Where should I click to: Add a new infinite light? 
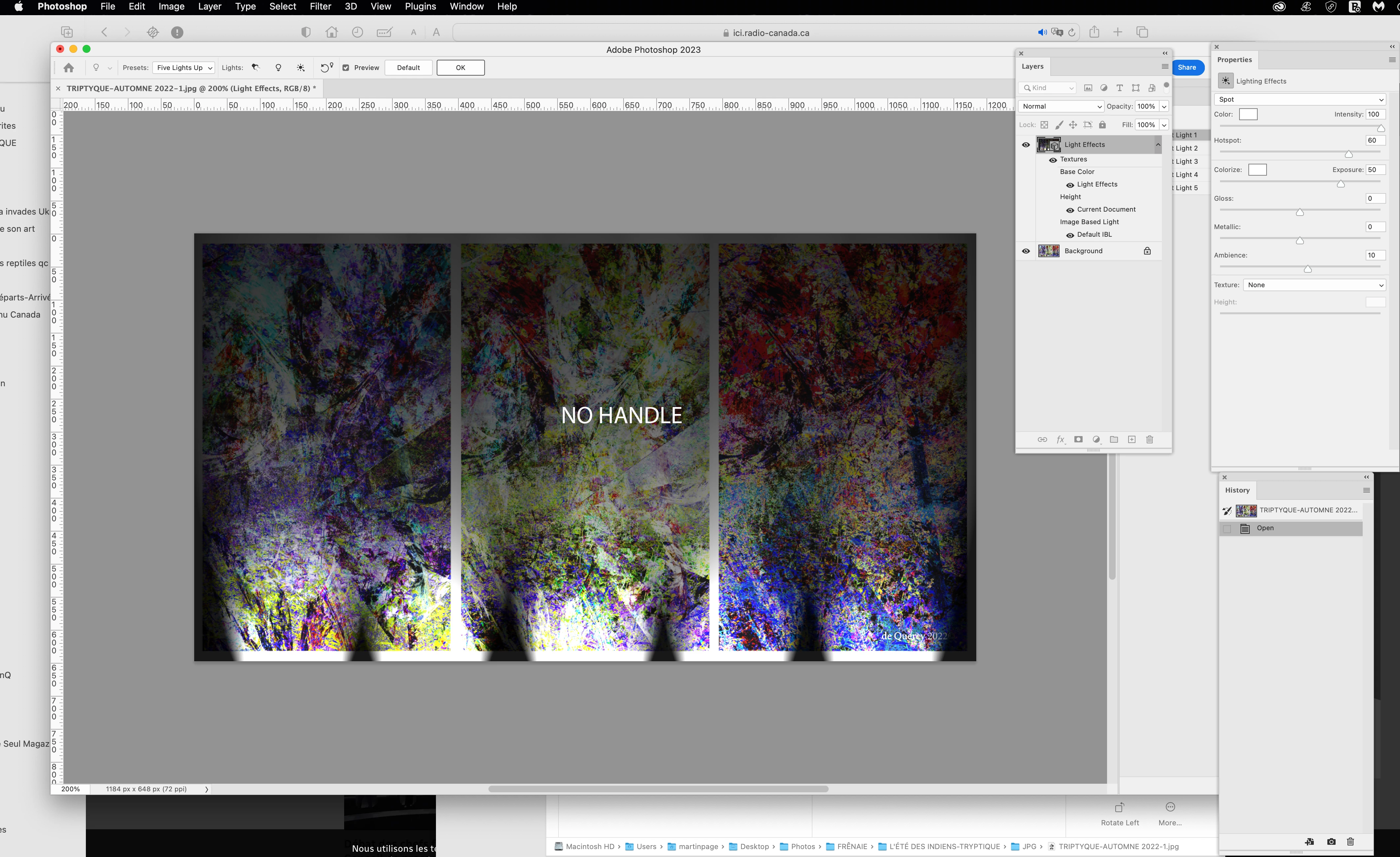click(301, 68)
